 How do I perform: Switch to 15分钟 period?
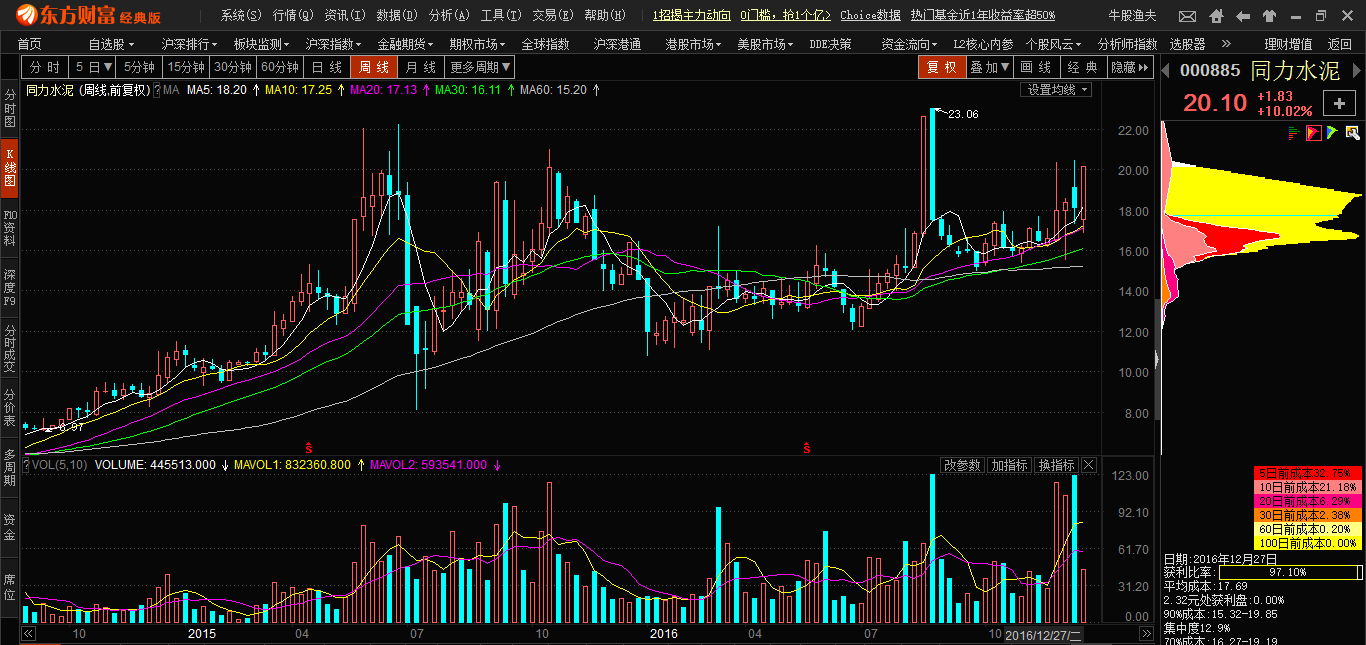point(187,67)
